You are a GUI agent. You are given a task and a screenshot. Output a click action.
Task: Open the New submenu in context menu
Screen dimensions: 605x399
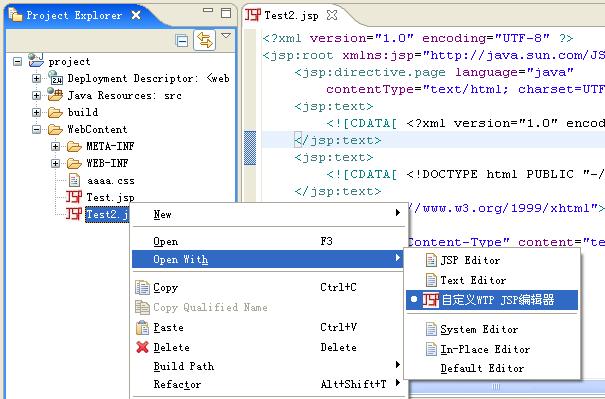(x=269, y=214)
